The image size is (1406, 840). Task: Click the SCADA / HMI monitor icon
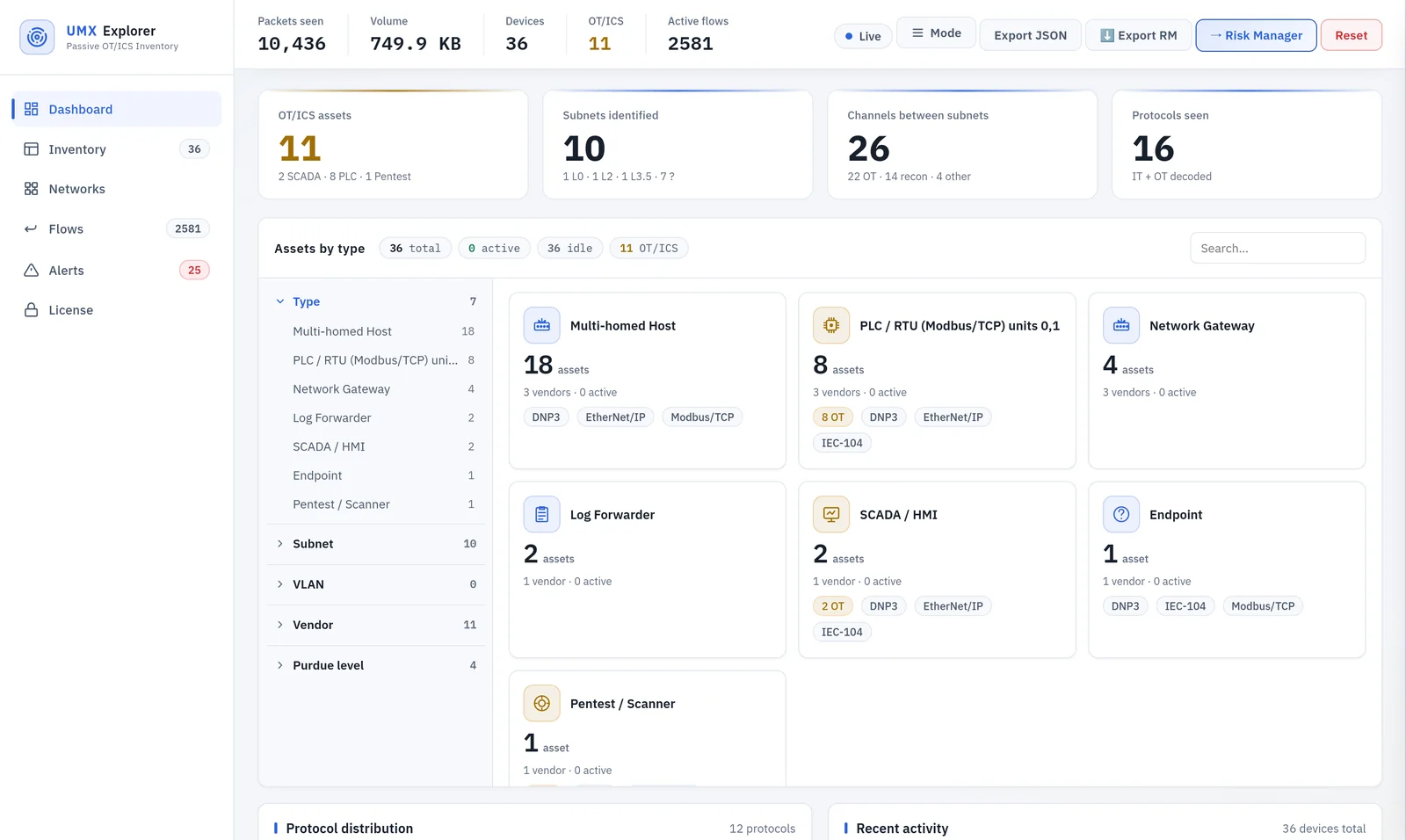tap(831, 515)
